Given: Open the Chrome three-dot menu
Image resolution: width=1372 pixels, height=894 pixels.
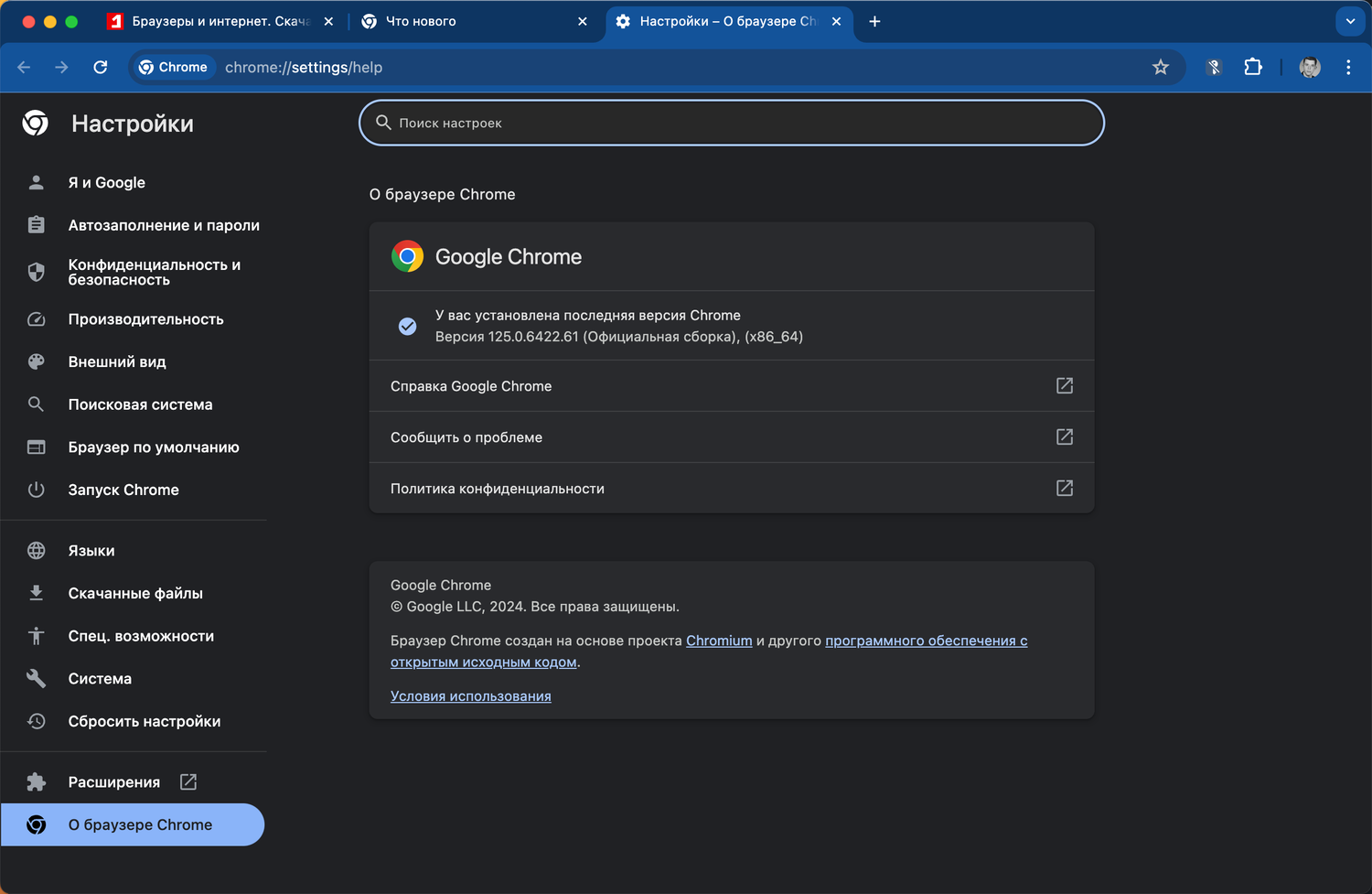Looking at the screenshot, I should (x=1348, y=67).
